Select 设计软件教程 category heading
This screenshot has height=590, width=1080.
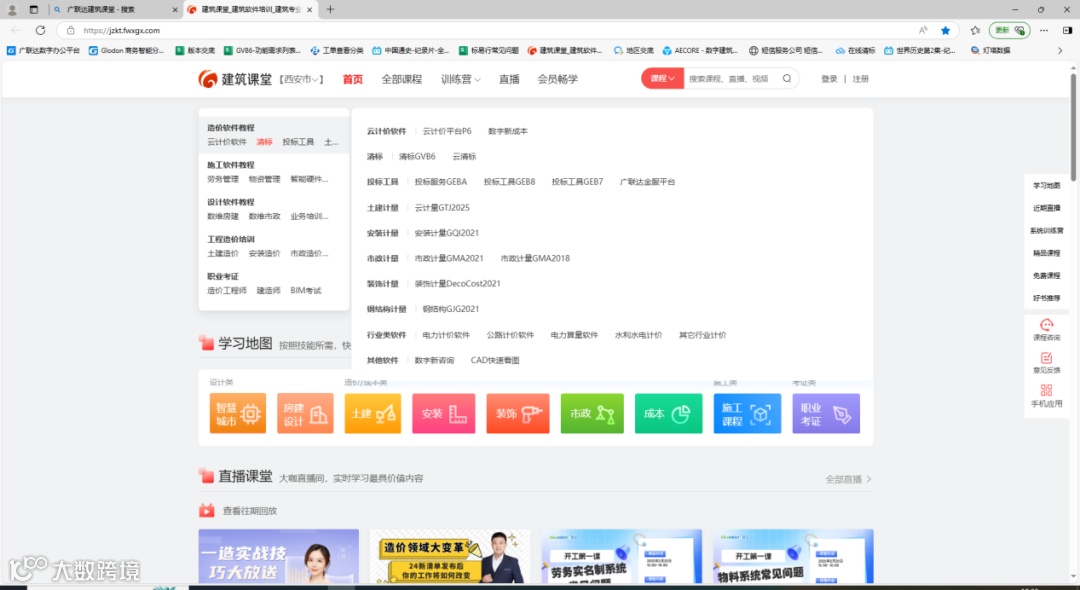pos(231,202)
